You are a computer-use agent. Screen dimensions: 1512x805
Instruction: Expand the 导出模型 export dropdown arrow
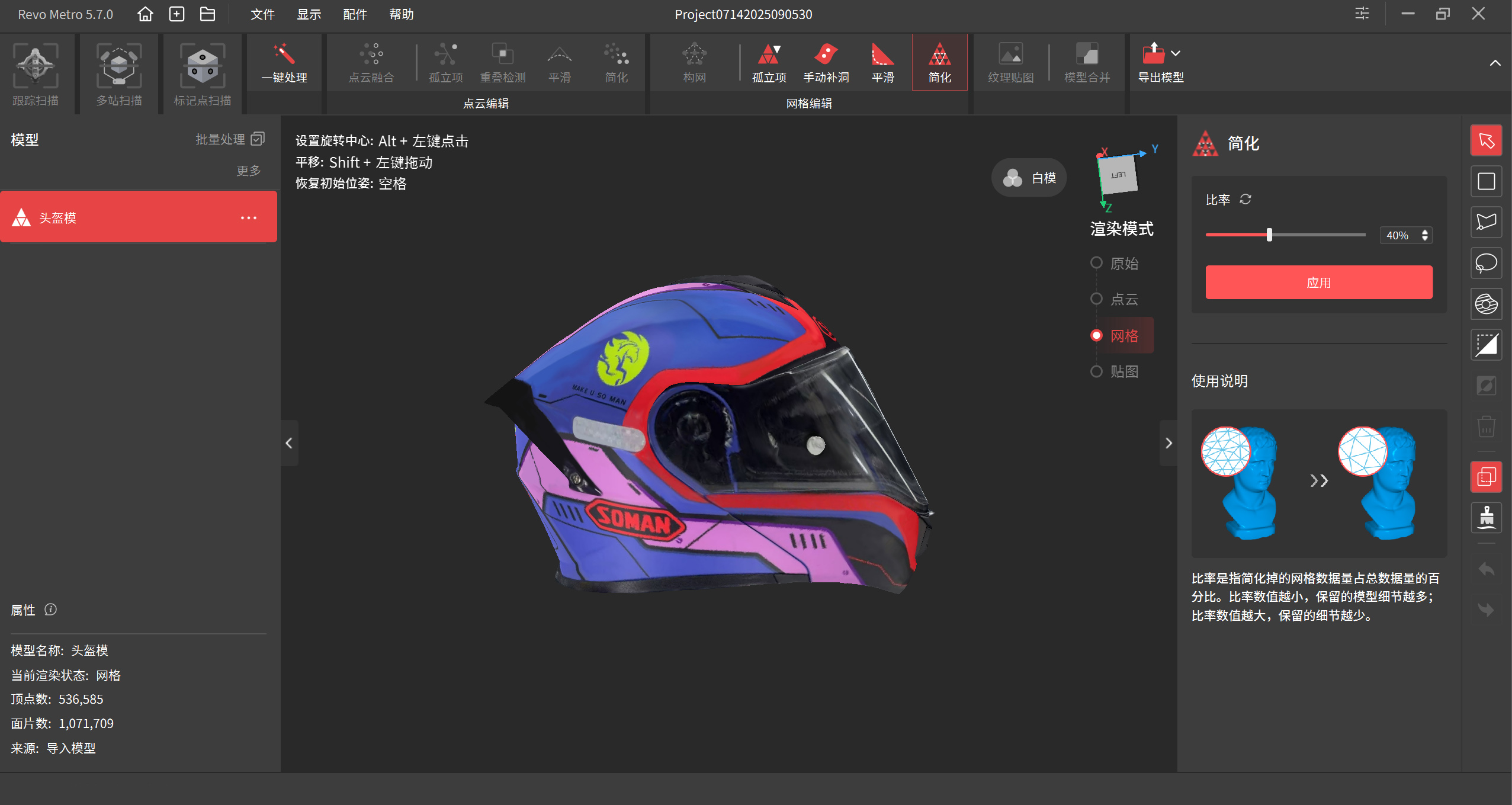(x=1176, y=53)
